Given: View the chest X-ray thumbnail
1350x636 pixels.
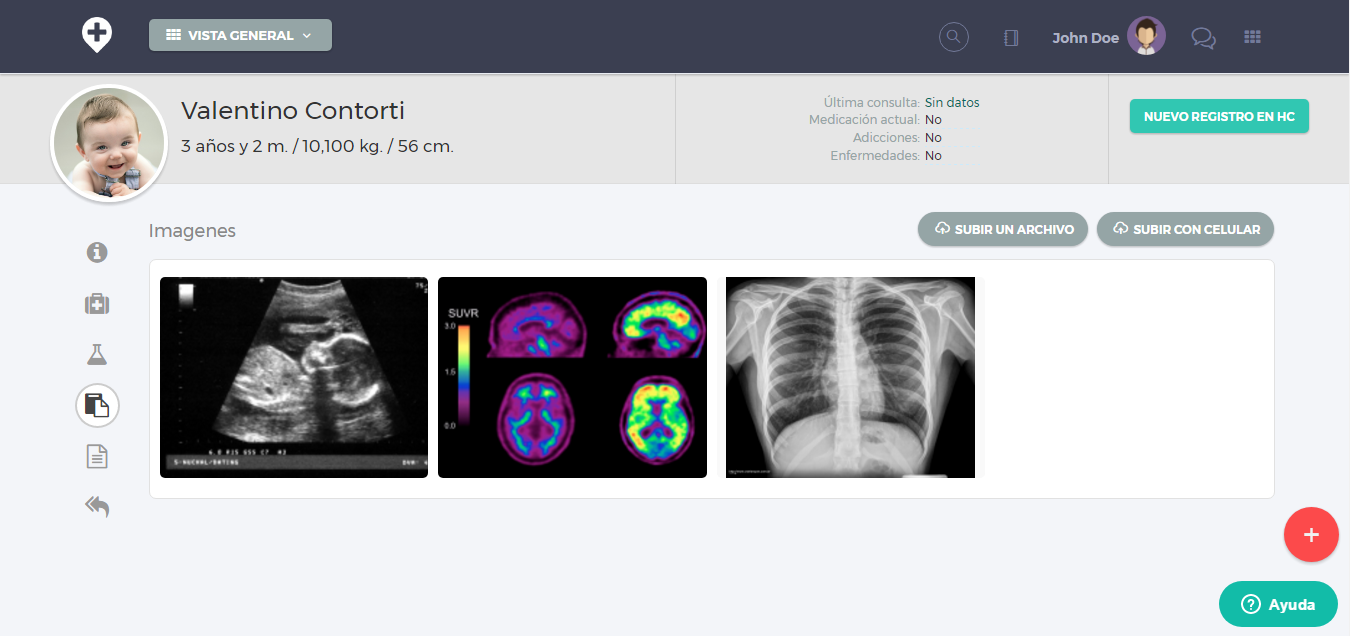Looking at the screenshot, I should point(850,377).
